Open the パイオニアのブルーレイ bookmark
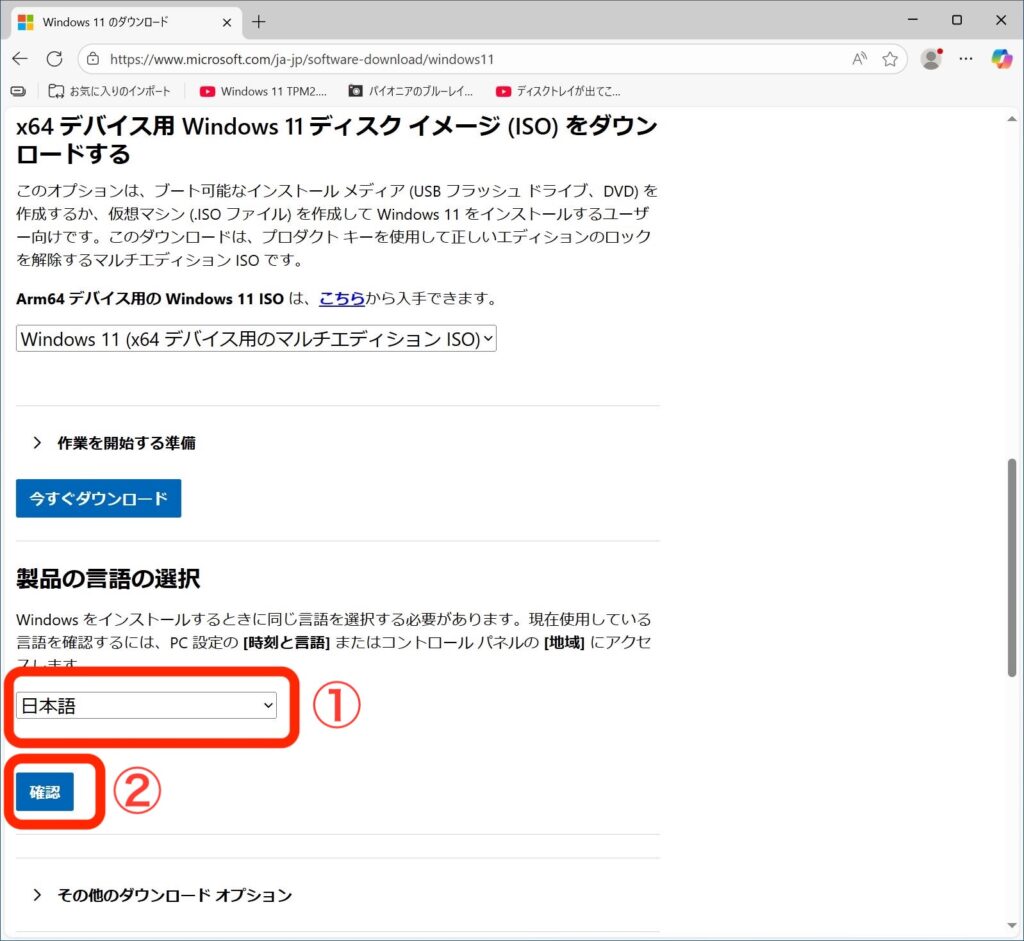The width and height of the screenshot is (1024, 941). coord(411,91)
